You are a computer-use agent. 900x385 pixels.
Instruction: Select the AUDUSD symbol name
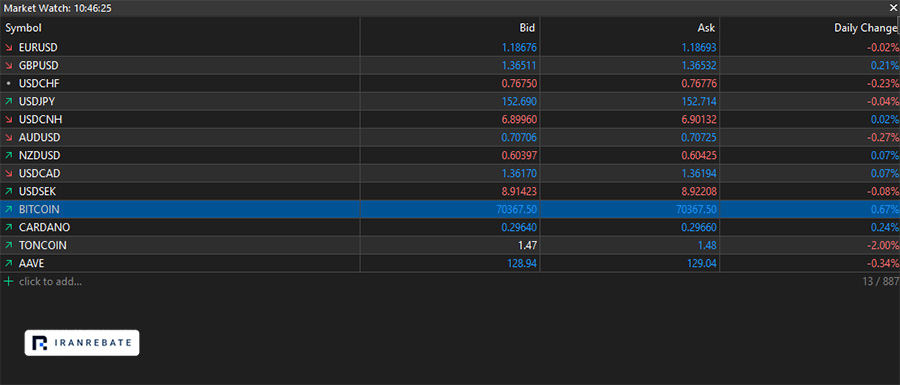point(39,138)
